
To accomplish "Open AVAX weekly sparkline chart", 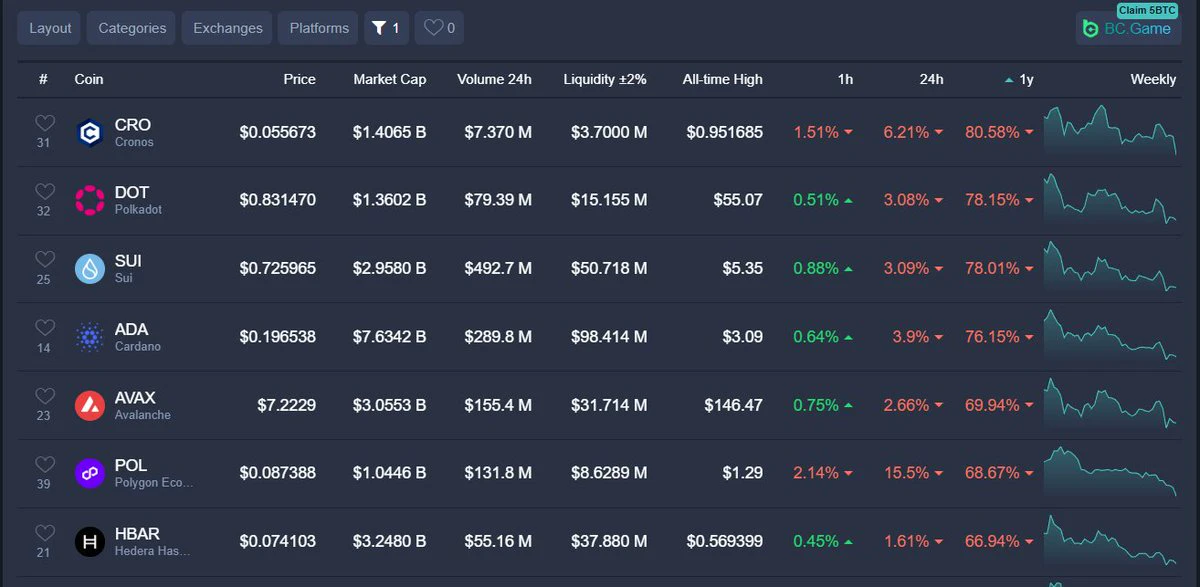I will click(x=1110, y=403).
